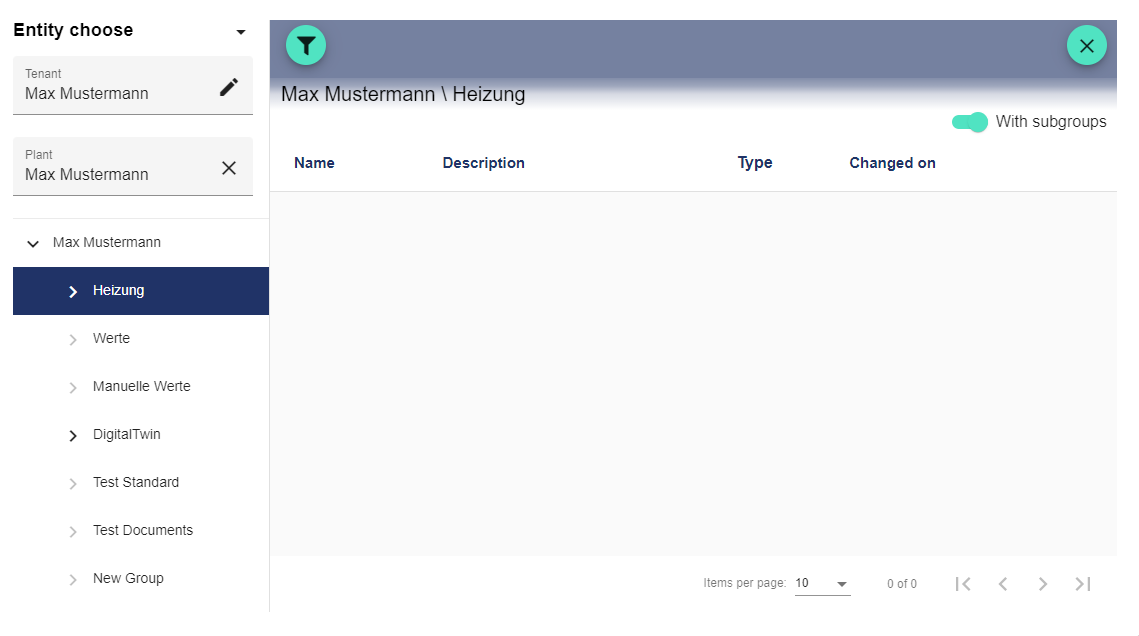Click the Tenant input field

tap(115, 93)
